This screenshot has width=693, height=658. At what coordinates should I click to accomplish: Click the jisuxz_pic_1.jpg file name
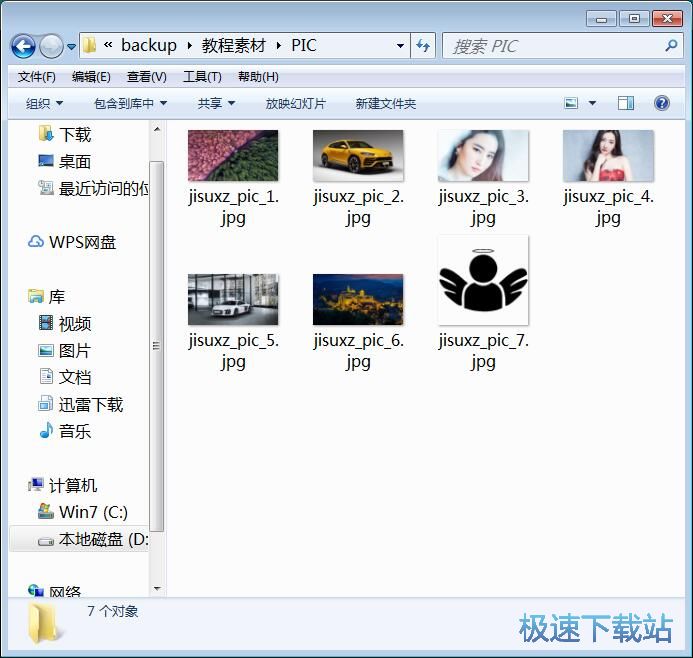point(233,207)
